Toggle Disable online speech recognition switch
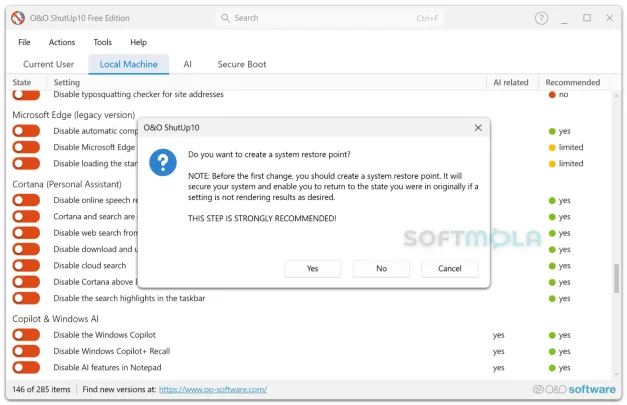The width and height of the screenshot is (627, 405). click(x=26, y=200)
